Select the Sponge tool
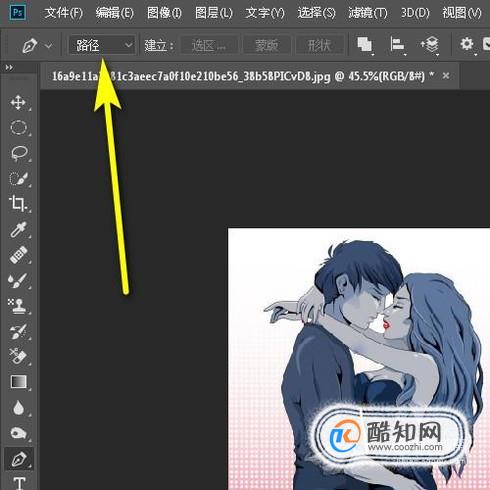 click(18, 433)
